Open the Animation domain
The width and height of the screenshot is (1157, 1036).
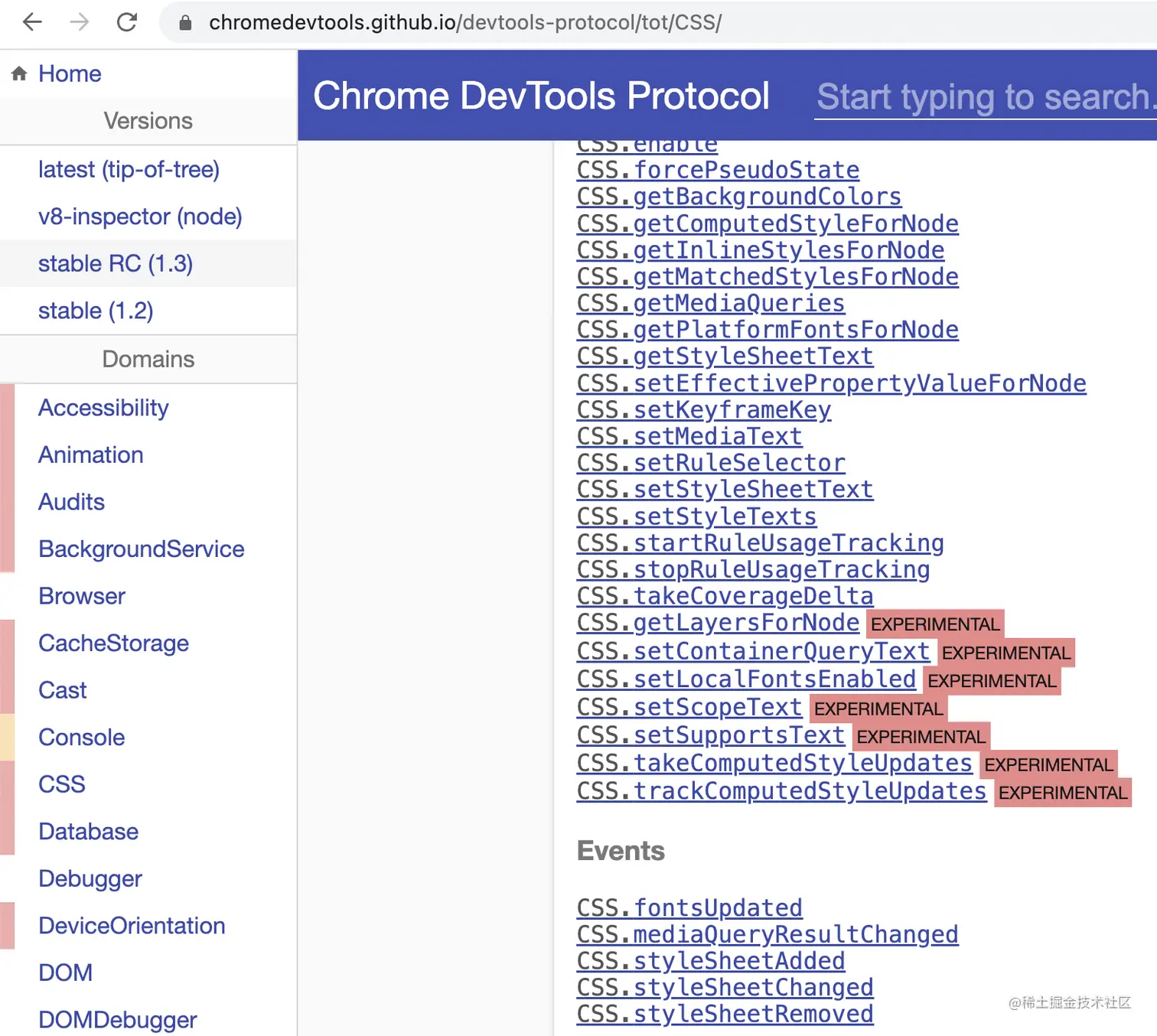(91, 454)
